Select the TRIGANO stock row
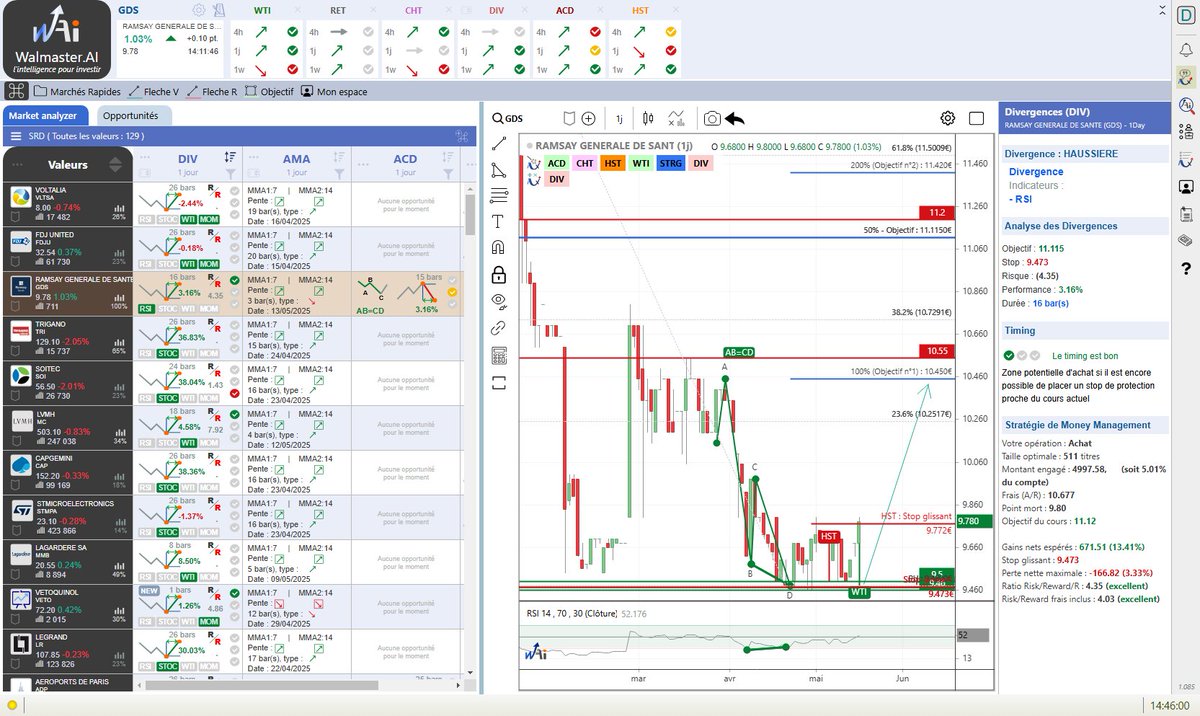This screenshot has height=716, width=1200. pos(67,338)
